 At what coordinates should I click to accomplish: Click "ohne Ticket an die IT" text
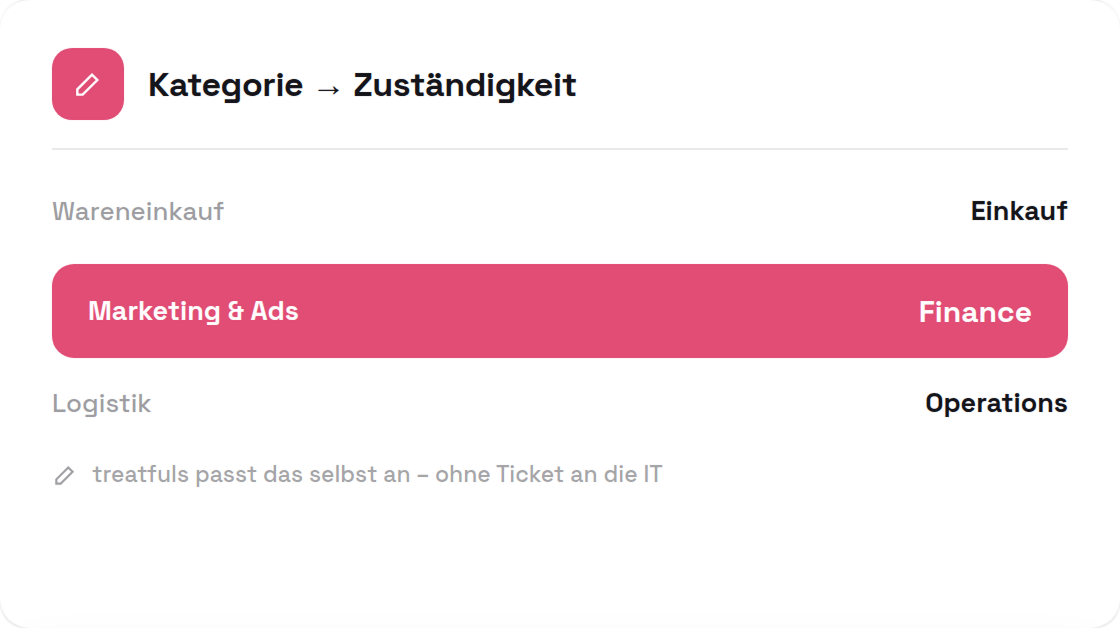click(549, 474)
